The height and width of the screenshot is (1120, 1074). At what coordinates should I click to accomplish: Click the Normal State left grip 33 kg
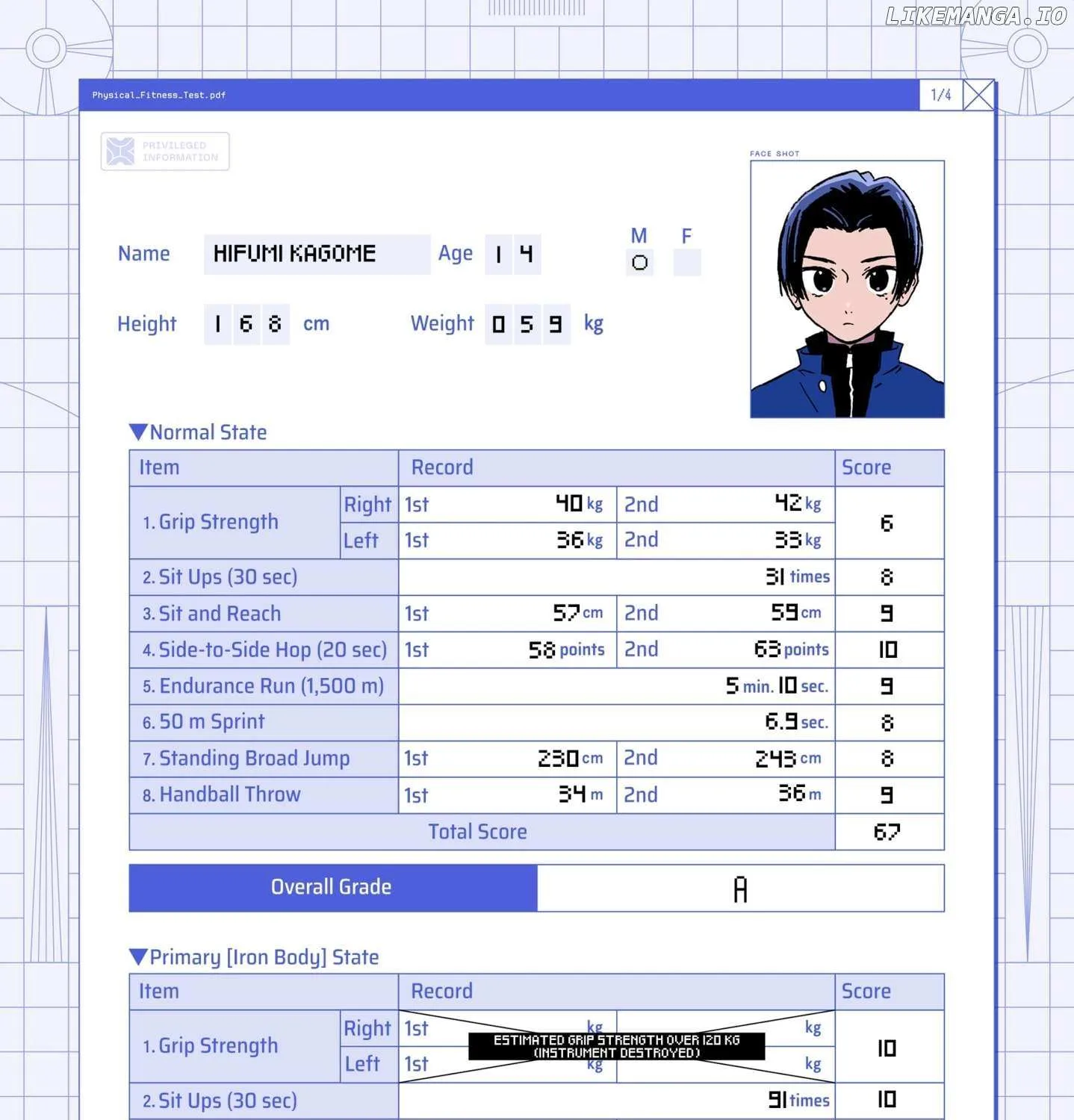(798, 539)
